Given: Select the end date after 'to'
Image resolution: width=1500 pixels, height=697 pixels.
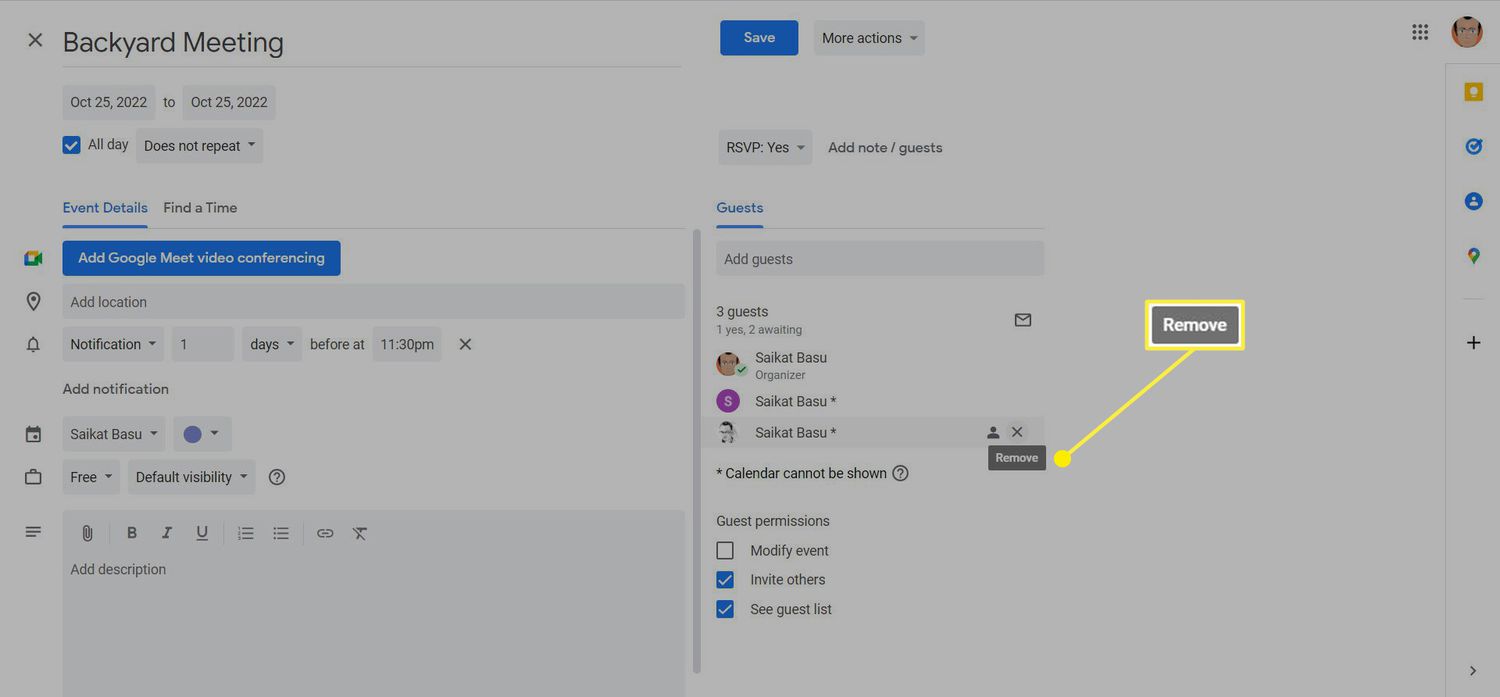Looking at the screenshot, I should click(x=229, y=102).
